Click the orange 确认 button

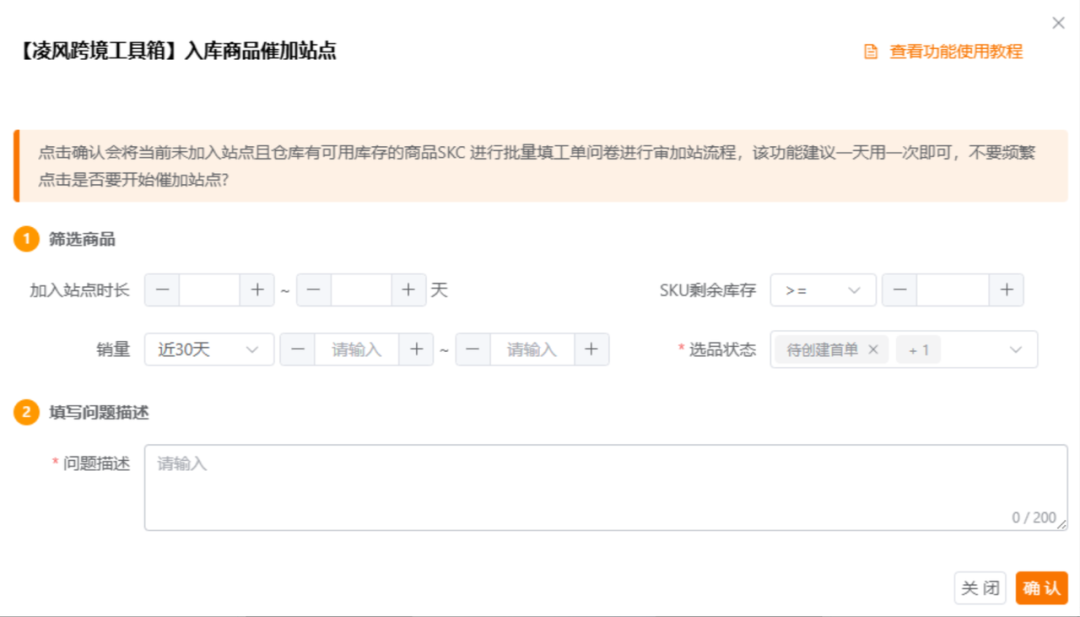(x=1041, y=588)
